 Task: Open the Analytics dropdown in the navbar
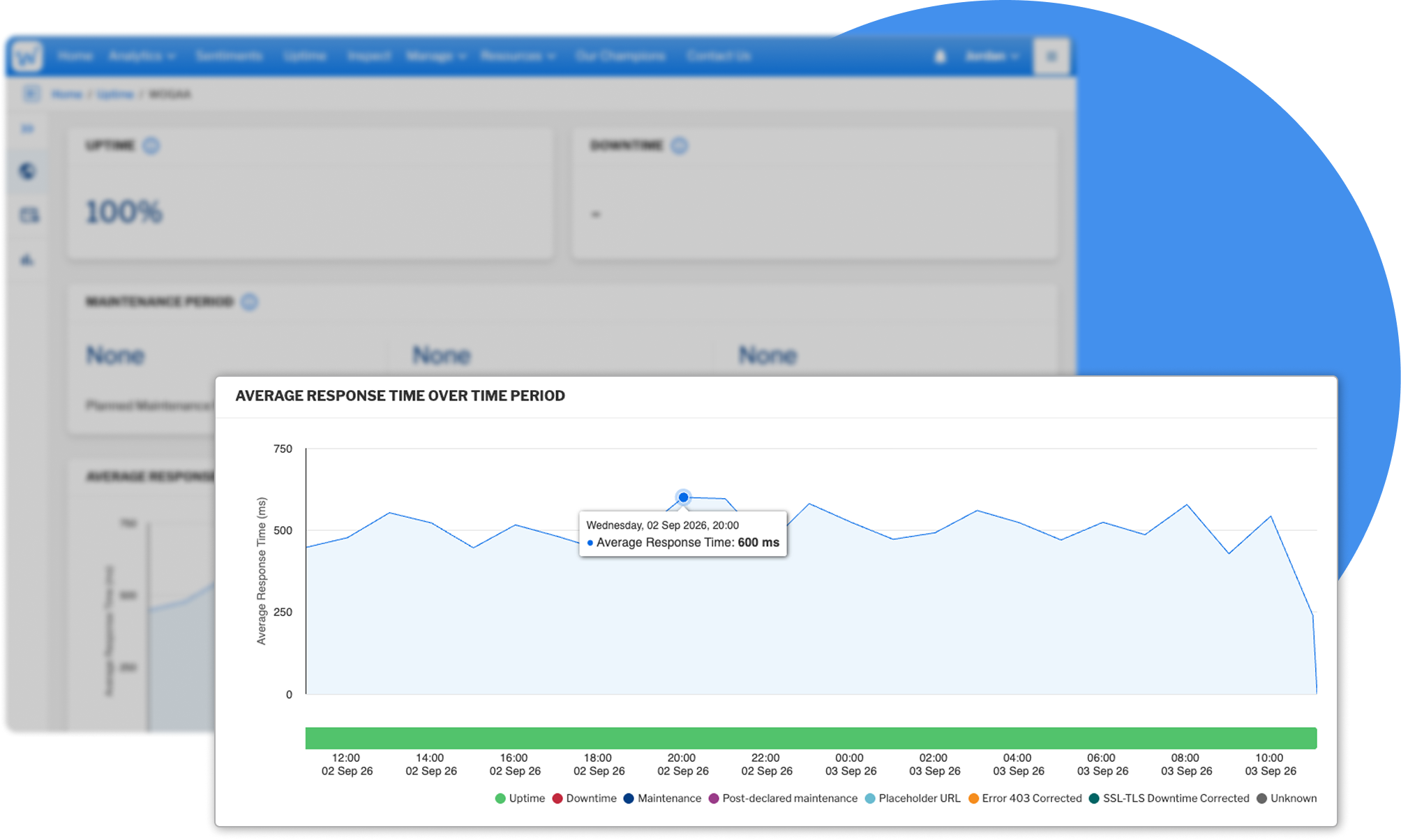(142, 56)
